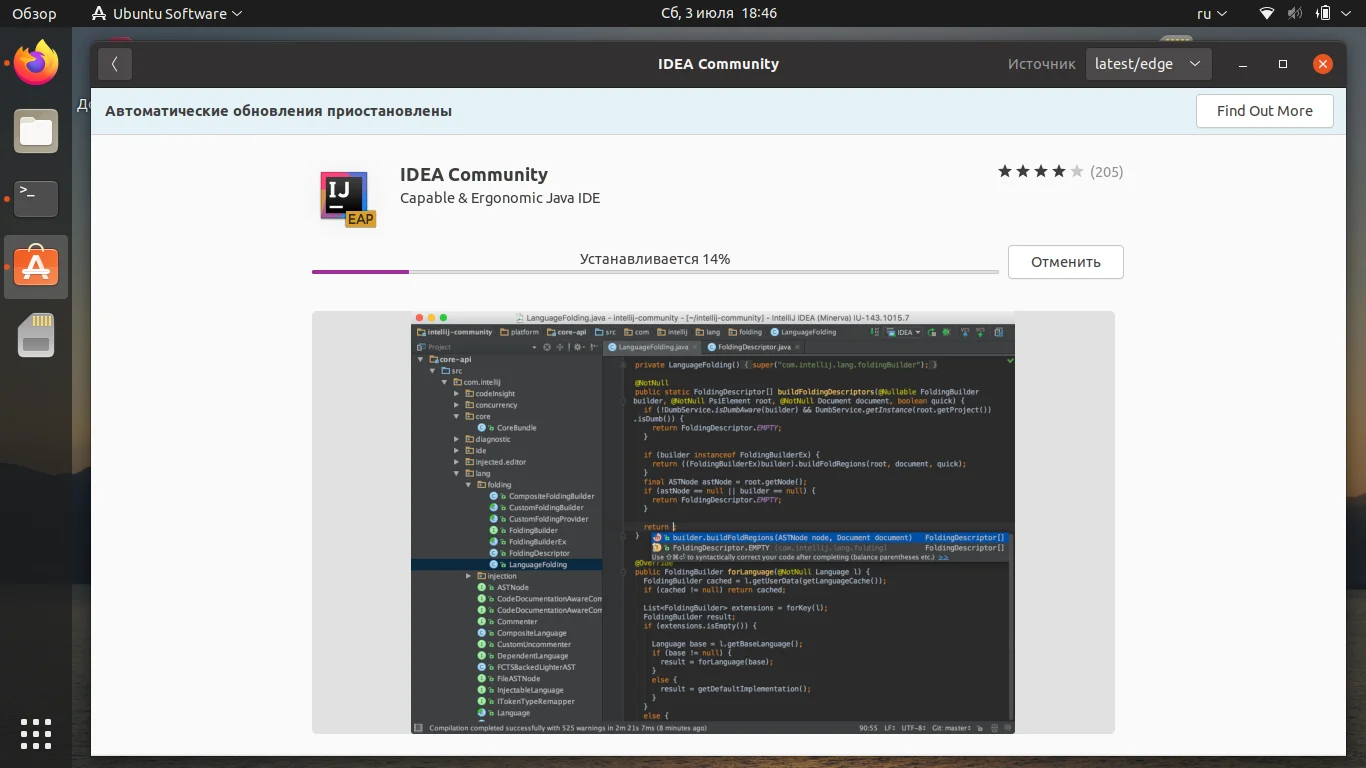Minimize the IDEA Community window
This screenshot has width=1366, height=768.
(1243, 64)
